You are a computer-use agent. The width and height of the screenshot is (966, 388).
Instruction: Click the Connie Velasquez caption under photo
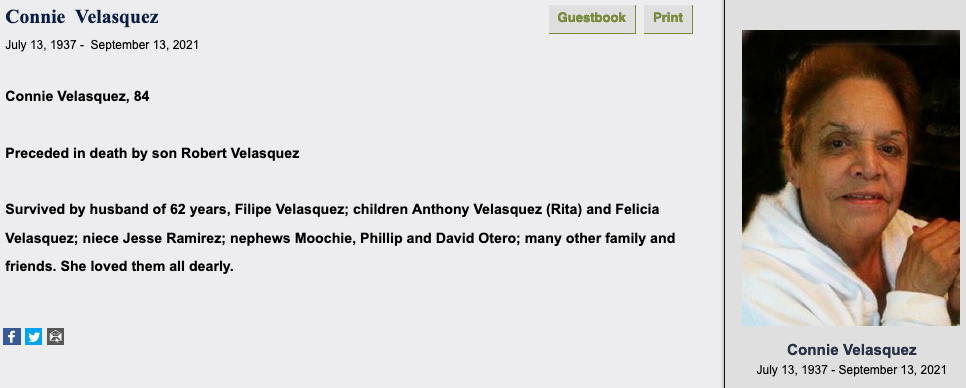851,350
